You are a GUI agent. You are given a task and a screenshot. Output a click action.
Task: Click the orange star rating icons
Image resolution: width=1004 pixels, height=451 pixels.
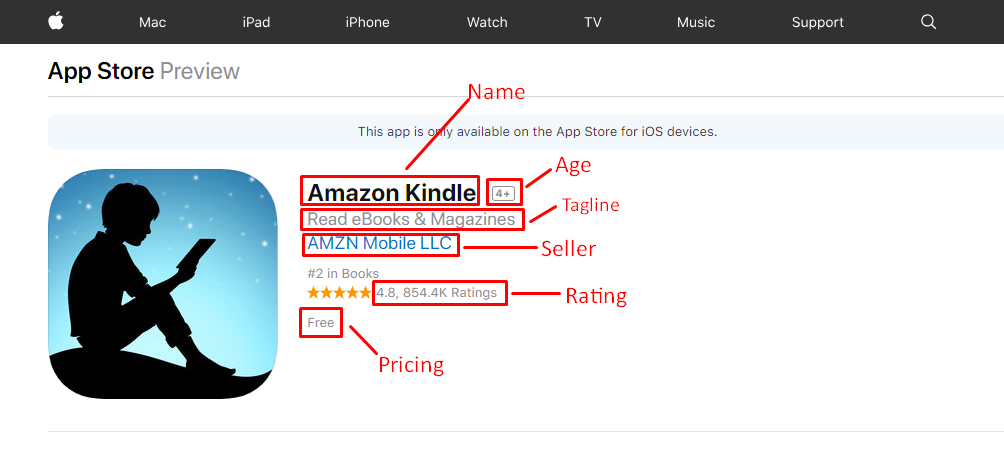tap(339, 293)
